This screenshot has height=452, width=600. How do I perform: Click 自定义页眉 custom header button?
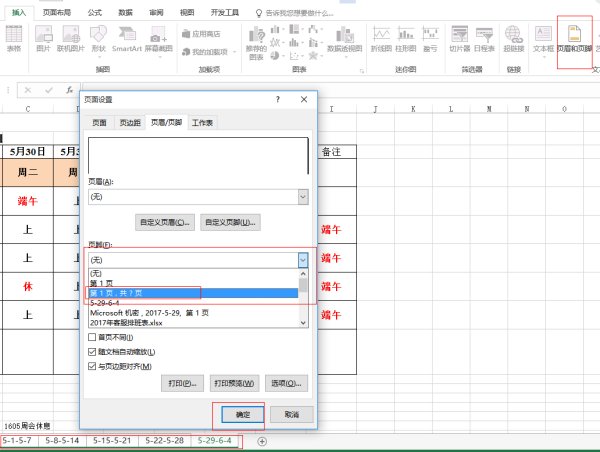tap(165, 222)
